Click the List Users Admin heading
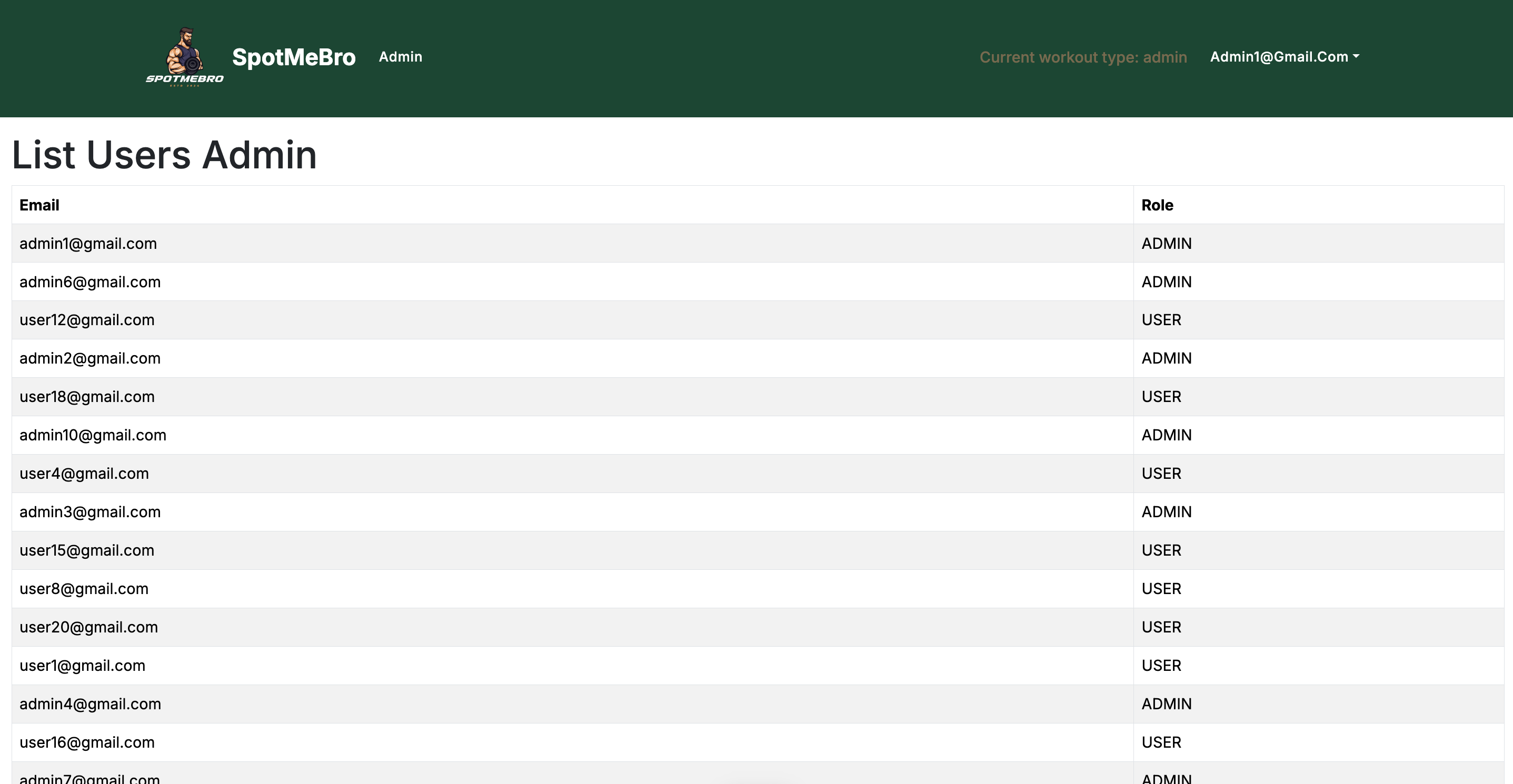This screenshot has height=784, width=1513. [164, 155]
